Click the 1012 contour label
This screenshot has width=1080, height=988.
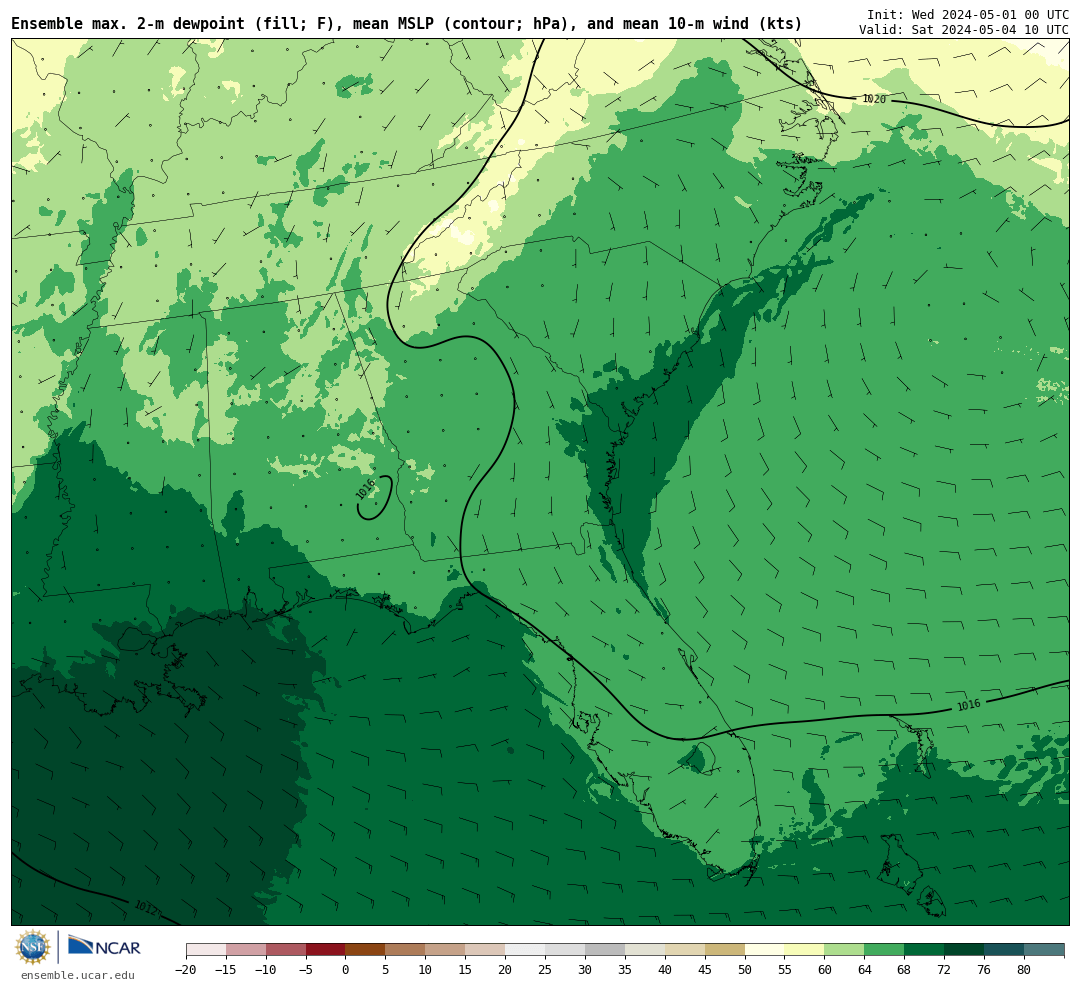[146, 908]
